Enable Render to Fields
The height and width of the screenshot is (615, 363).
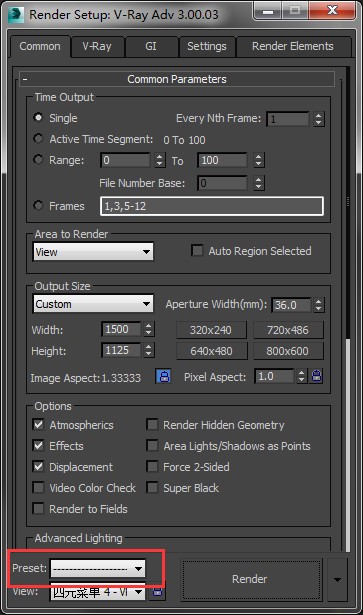pyautogui.click(x=38, y=509)
